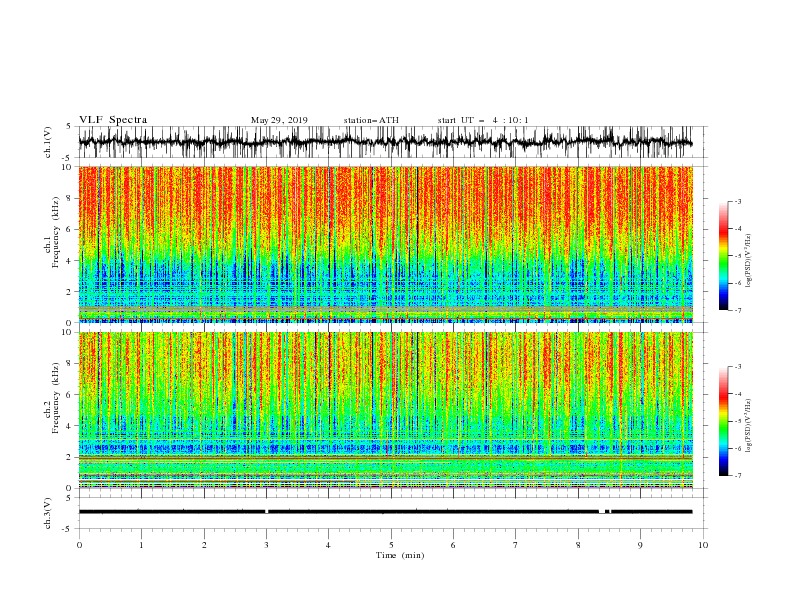Click the "-3" tick on ch.2 color bar

(x=738, y=367)
